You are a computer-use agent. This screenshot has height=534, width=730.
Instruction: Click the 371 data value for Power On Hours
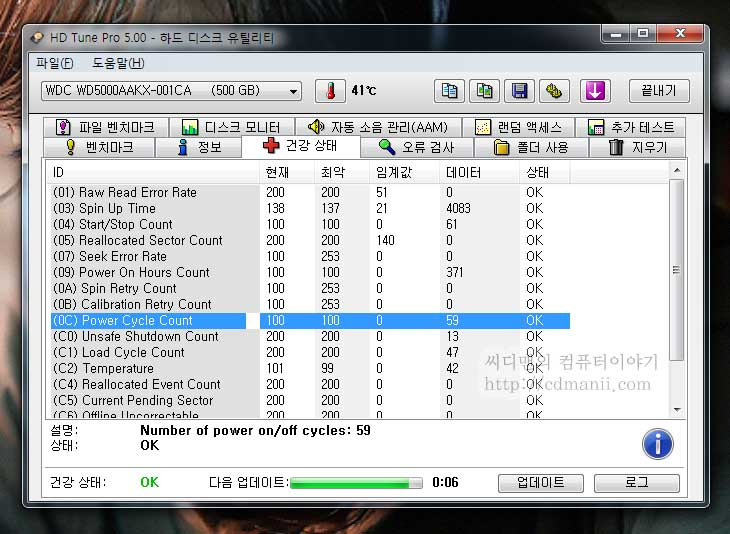(454, 272)
